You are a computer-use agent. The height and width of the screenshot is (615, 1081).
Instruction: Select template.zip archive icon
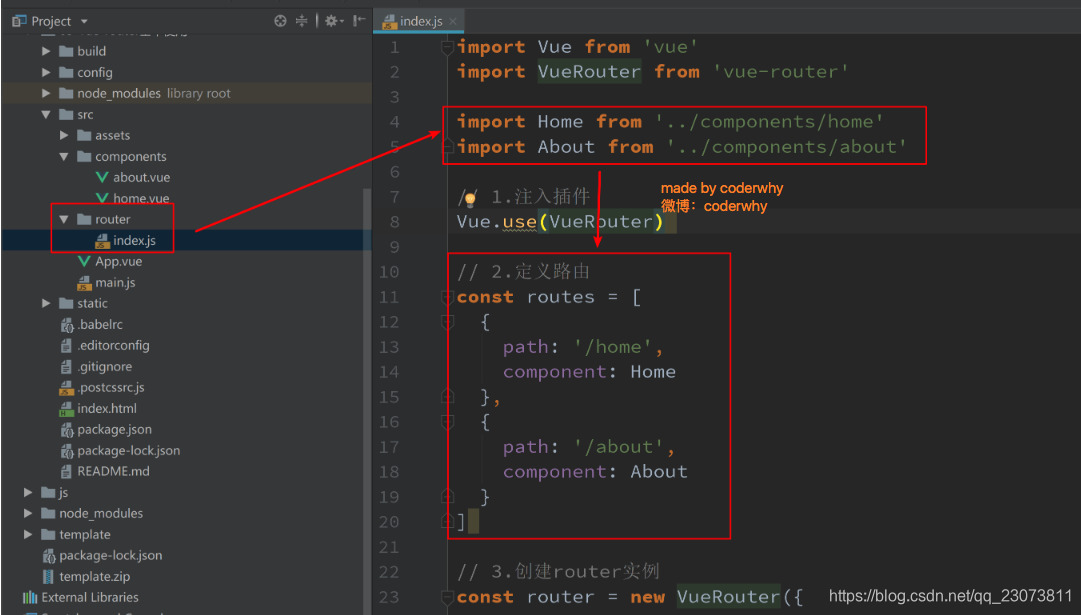(x=48, y=576)
